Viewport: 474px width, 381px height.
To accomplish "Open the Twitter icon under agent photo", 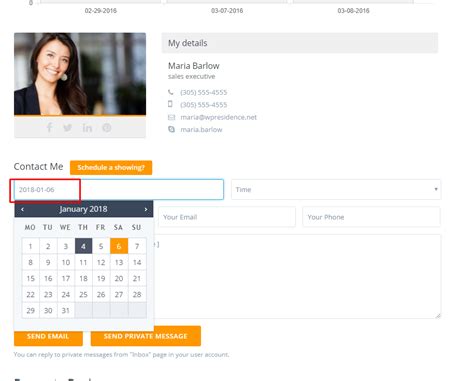I will [x=68, y=128].
